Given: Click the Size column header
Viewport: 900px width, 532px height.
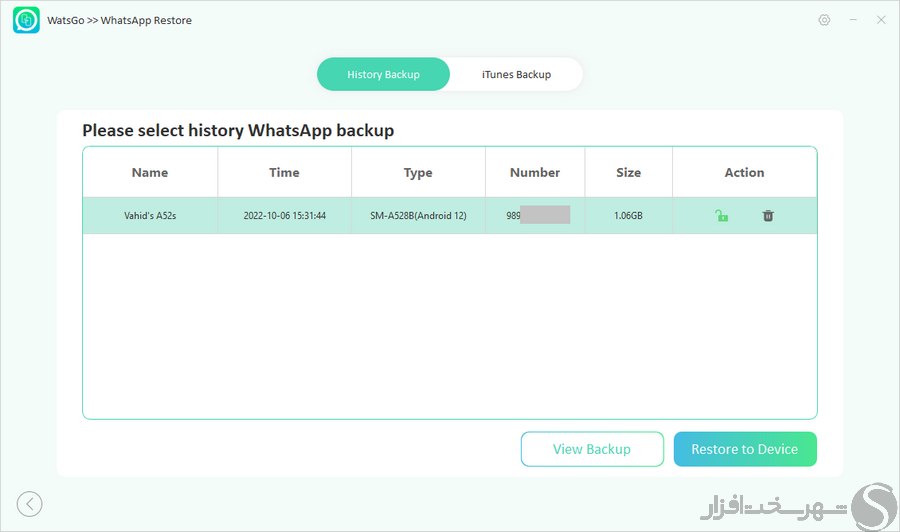Looking at the screenshot, I should click(x=629, y=172).
